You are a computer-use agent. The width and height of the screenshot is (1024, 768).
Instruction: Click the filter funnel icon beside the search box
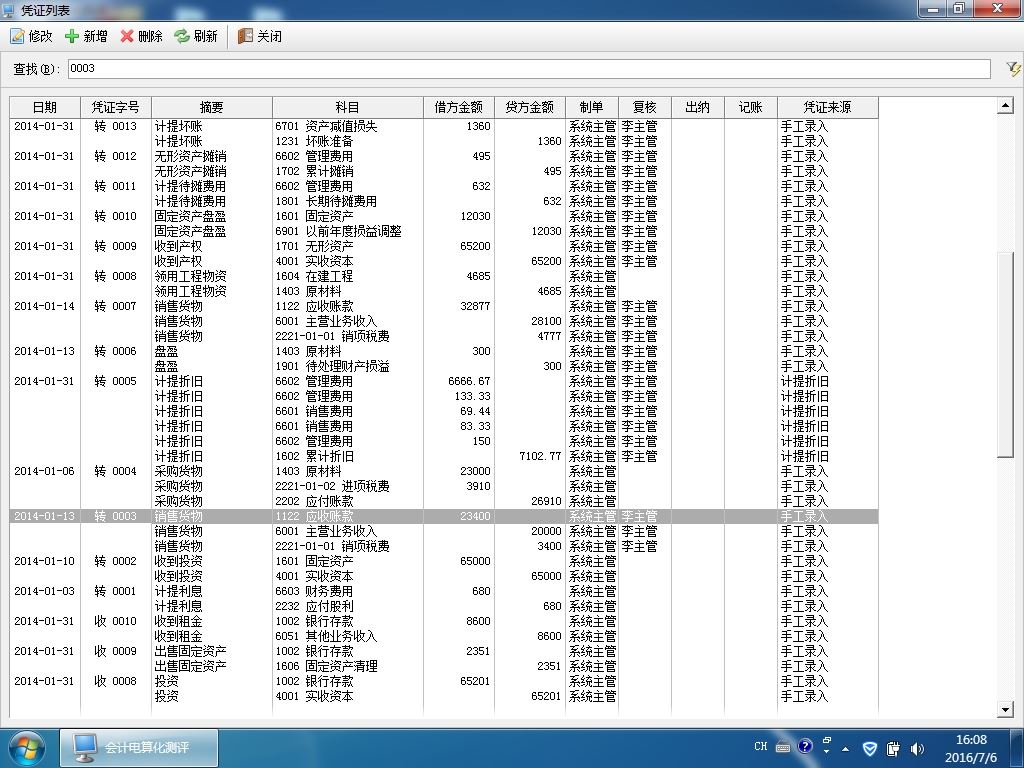(x=1013, y=69)
